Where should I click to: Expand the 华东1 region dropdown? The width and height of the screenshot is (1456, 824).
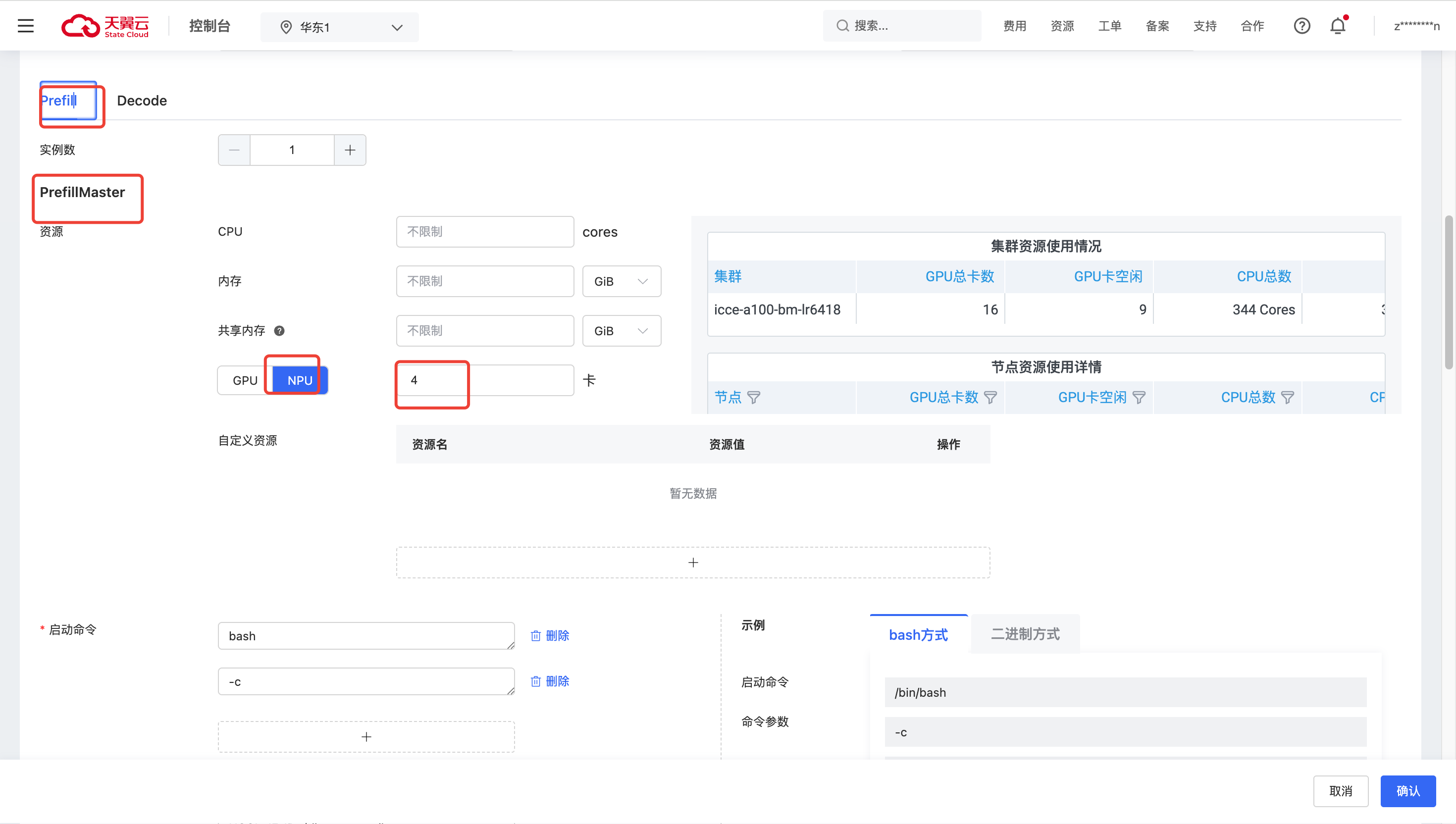pos(340,27)
